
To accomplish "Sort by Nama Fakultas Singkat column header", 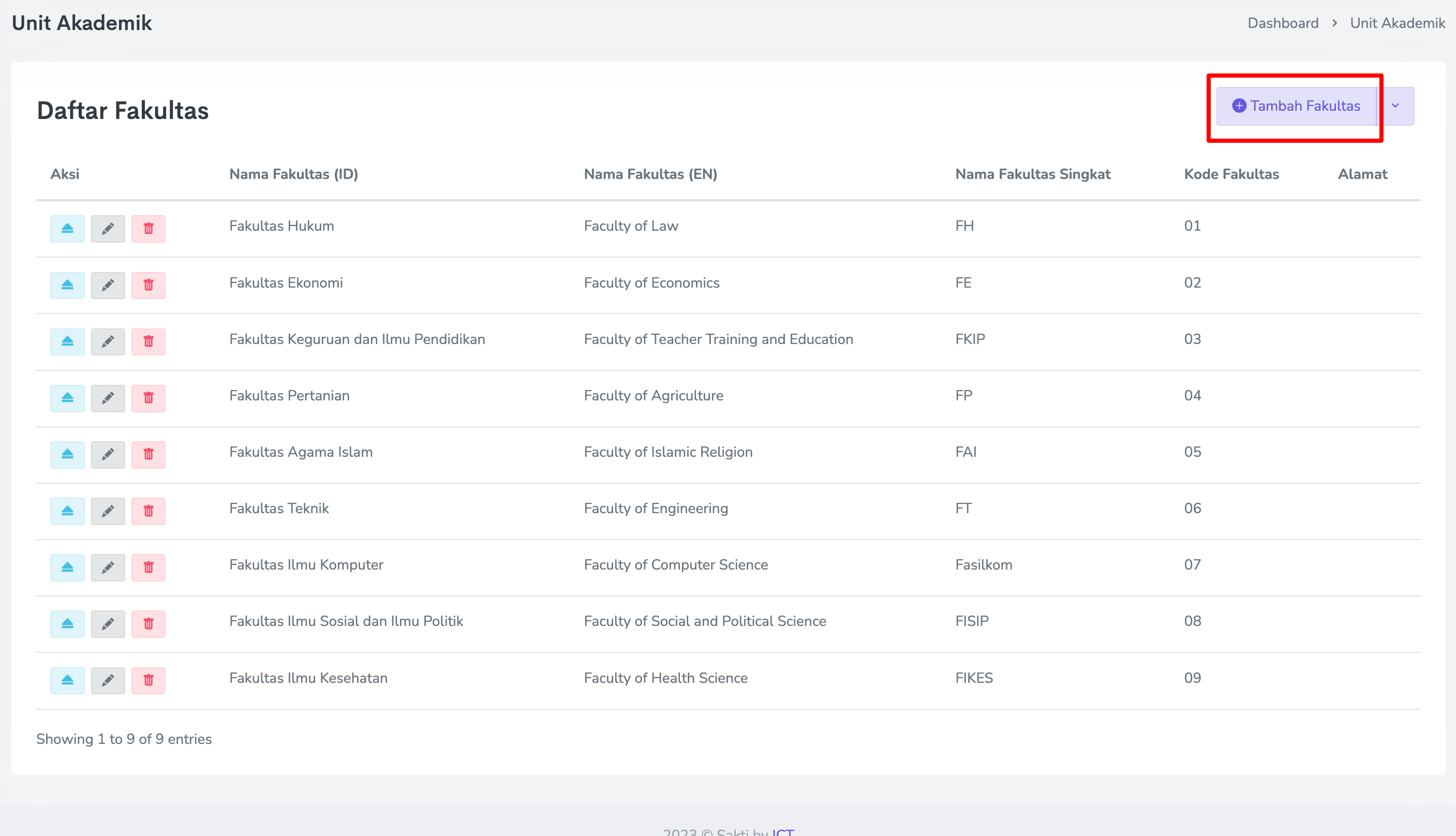I will click(x=1032, y=174).
